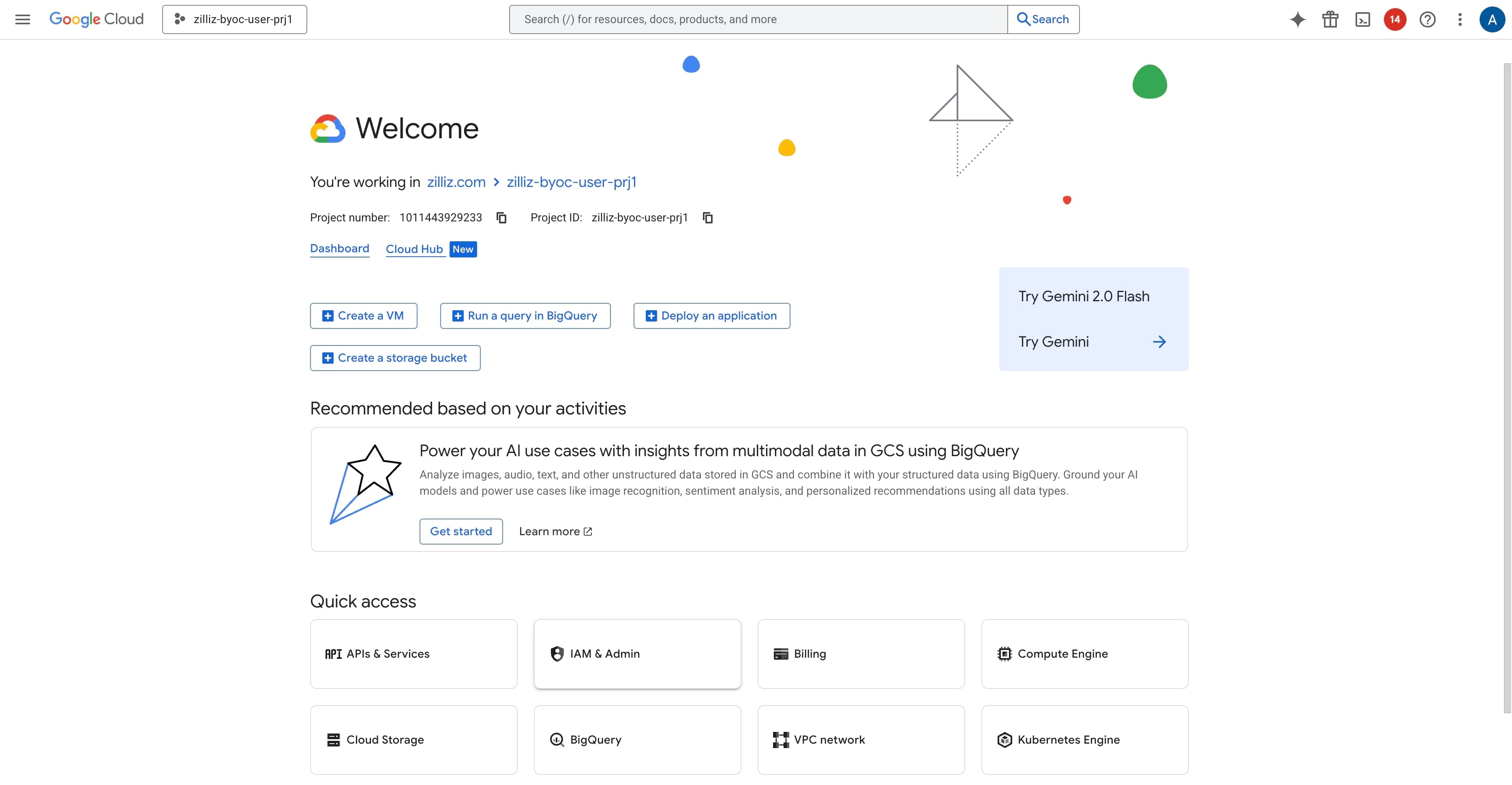
Task: Copy the project number to clipboard
Action: [501, 218]
